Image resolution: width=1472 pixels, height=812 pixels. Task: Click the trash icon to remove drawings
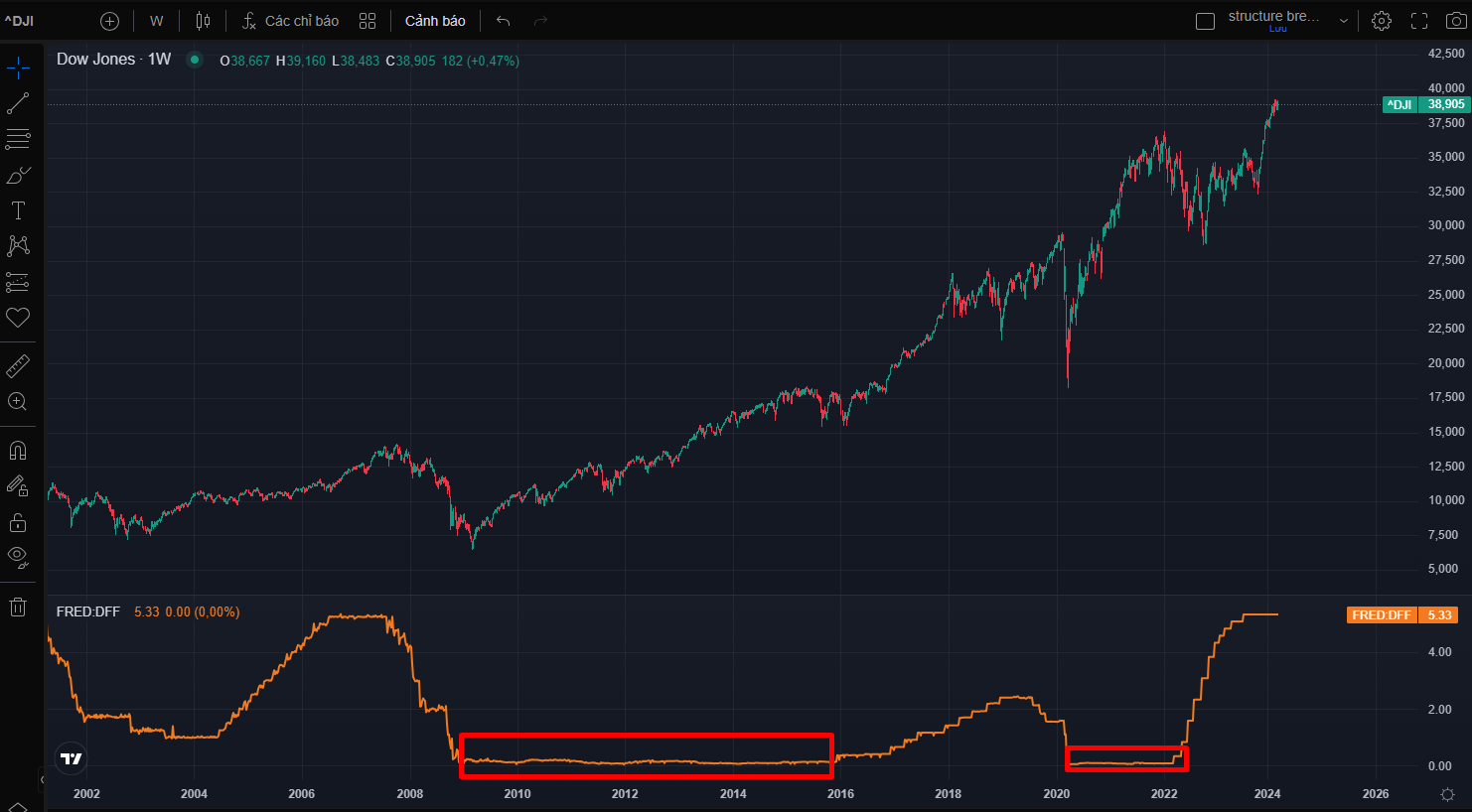(18, 608)
